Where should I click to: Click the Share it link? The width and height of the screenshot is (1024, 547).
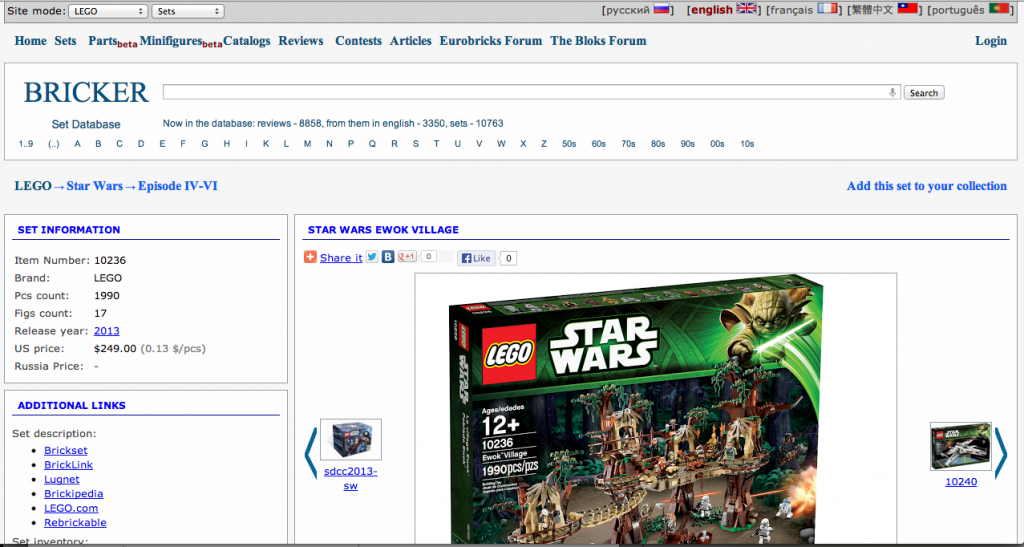pos(341,258)
